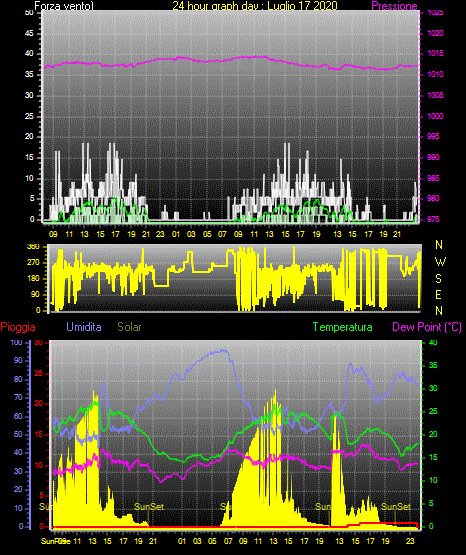Click the 1005 pressure axis value

click(x=435, y=95)
